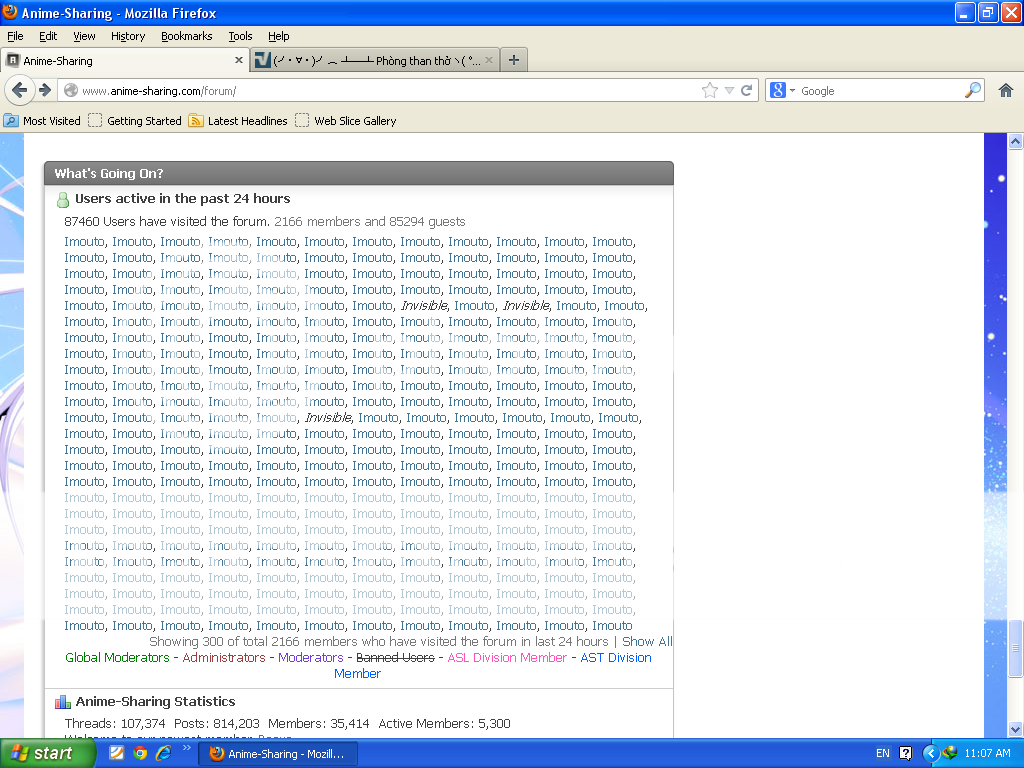Expand the URL bar history dropdown arrow
Screen dimensions: 1024x768
point(730,90)
